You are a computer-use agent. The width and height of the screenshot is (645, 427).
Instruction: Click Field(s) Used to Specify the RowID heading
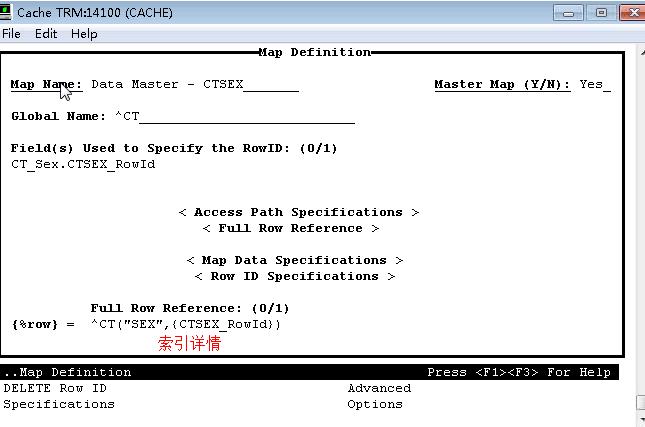tap(174, 148)
